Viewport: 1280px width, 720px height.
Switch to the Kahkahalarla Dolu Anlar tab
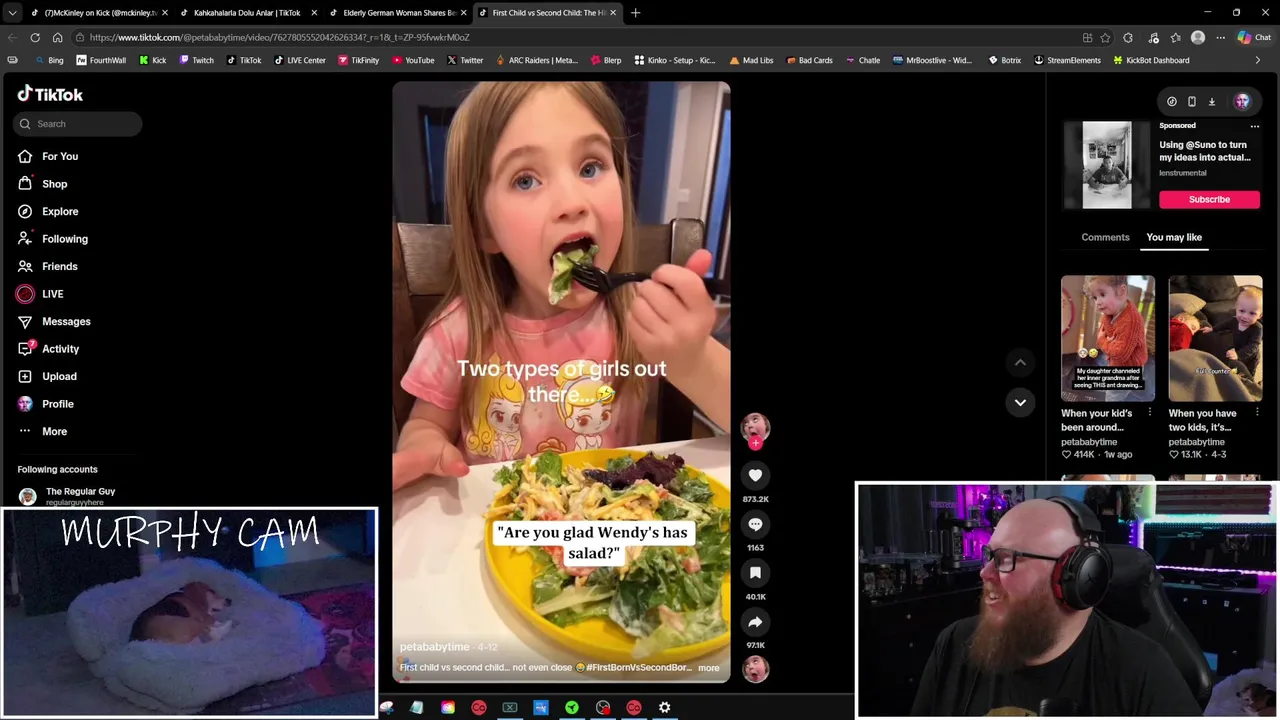click(247, 13)
